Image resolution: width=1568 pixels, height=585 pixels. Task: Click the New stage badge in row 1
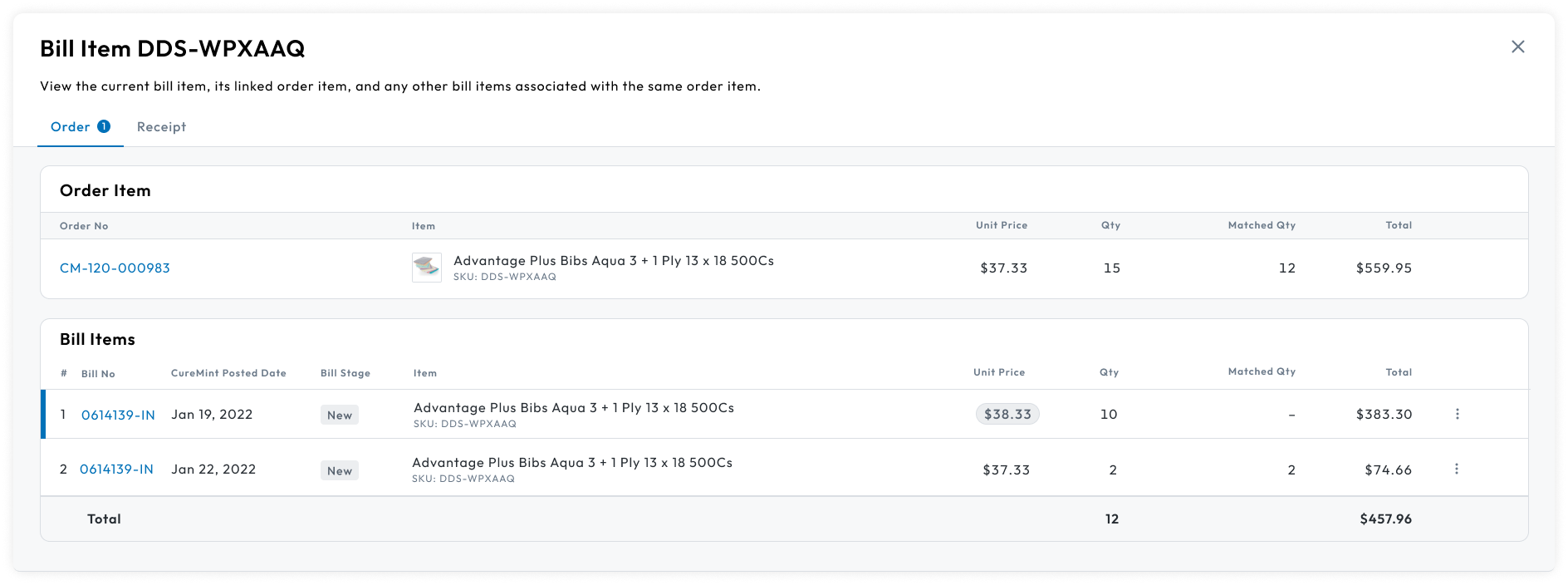click(340, 415)
